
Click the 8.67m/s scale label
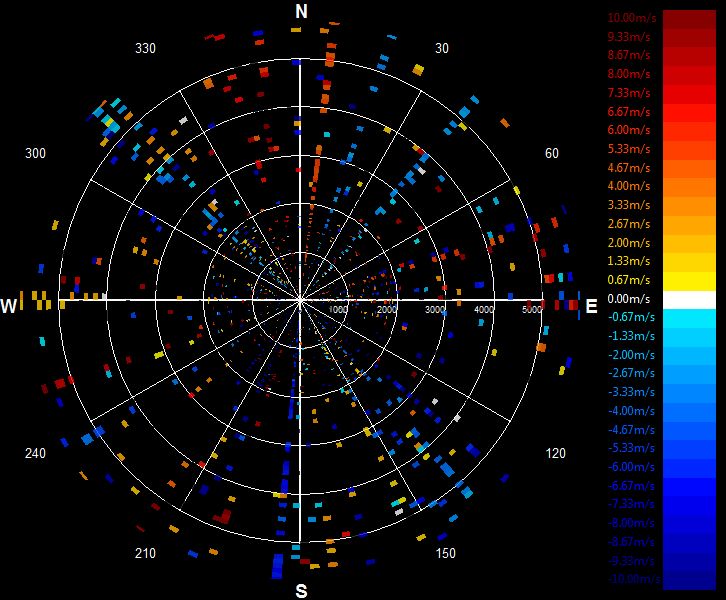coord(629,55)
